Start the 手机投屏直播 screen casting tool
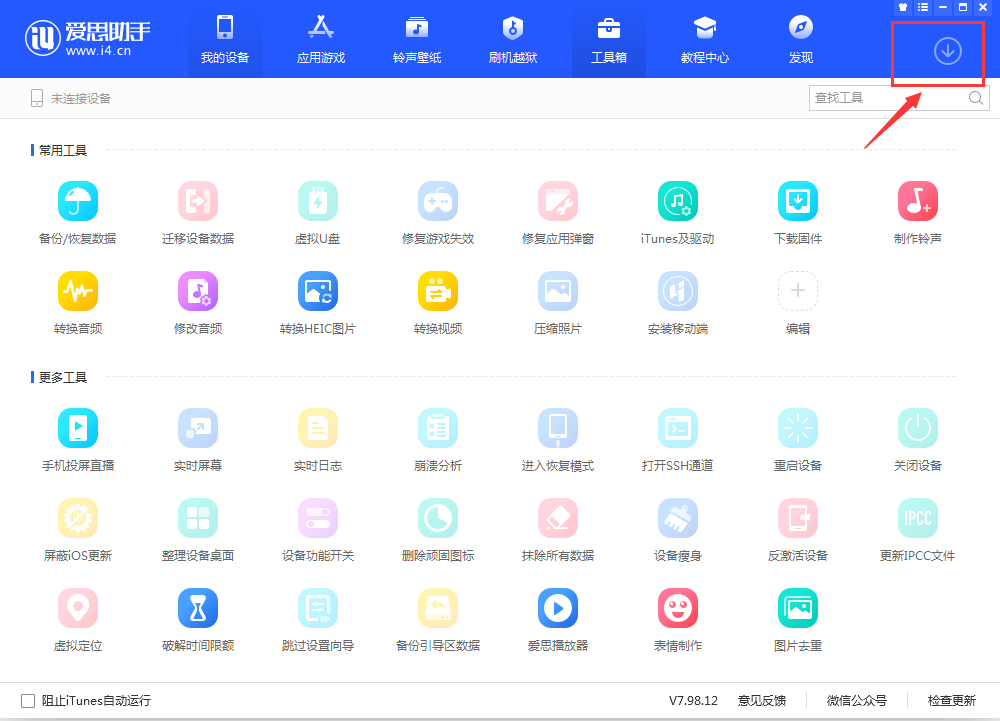This screenshot has width=1000, height=721. point(78,428)
